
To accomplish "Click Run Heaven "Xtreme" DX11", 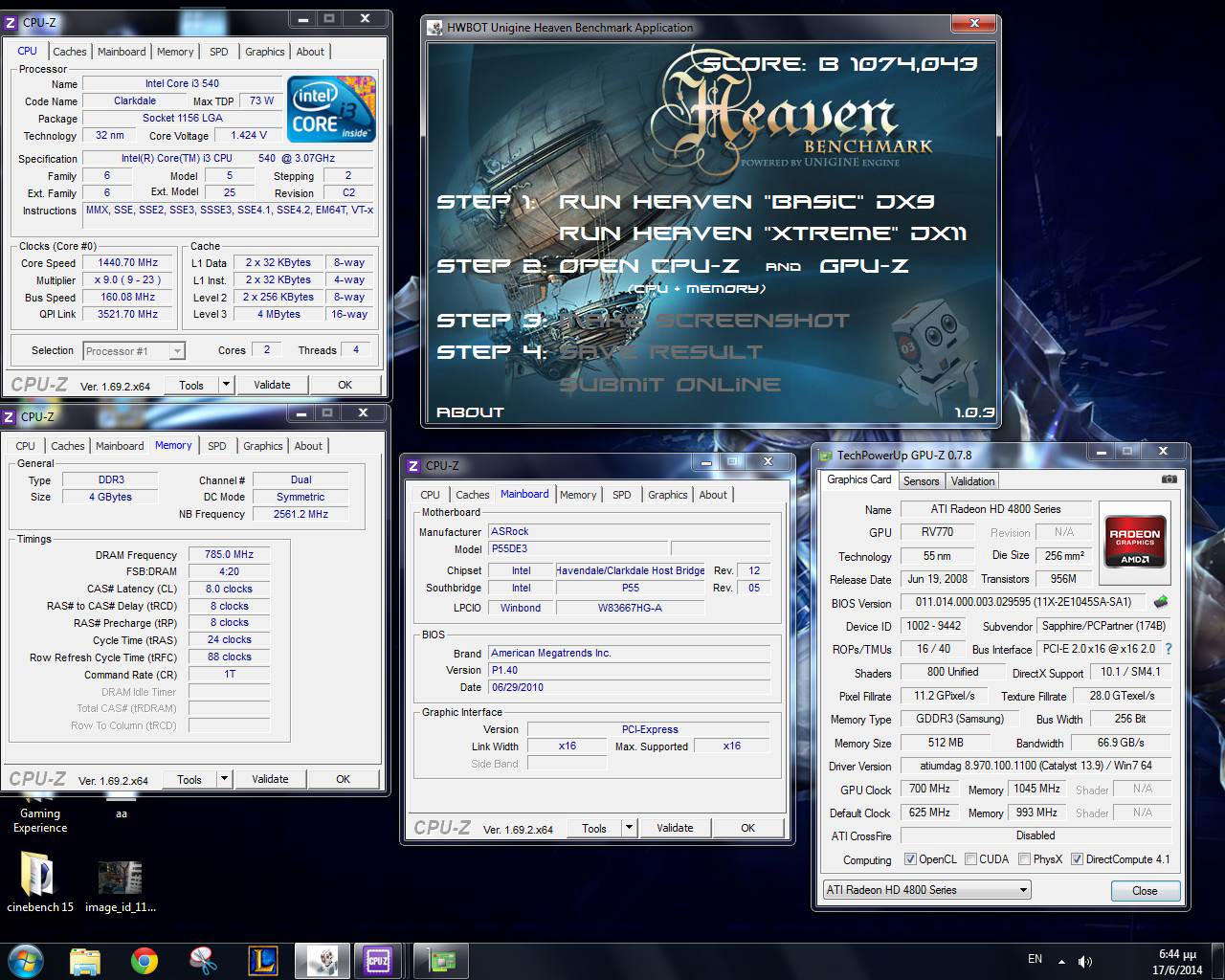I will coord(763,234).
